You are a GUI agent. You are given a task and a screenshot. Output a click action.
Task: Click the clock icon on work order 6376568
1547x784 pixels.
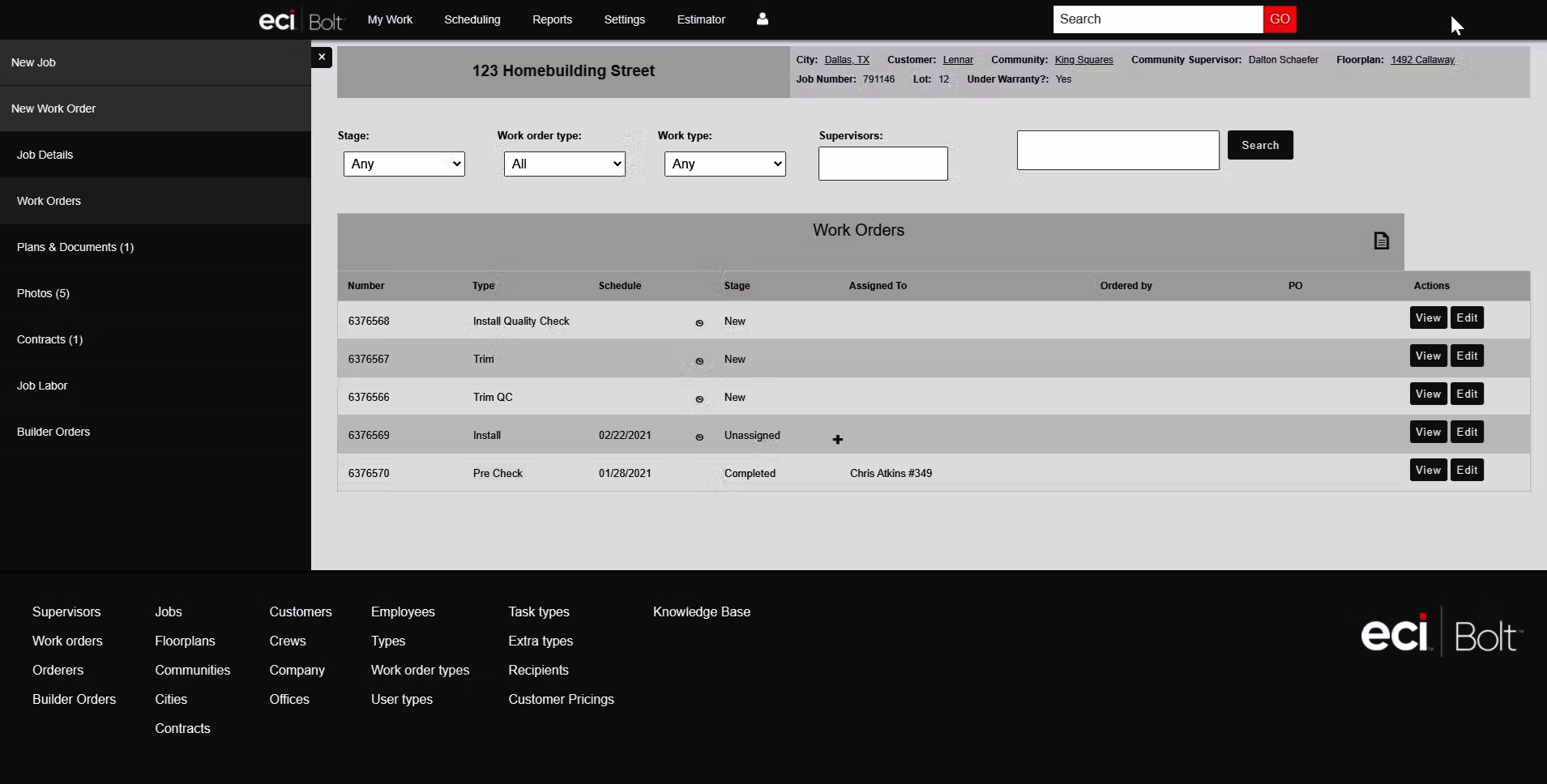[x=699, y=322]
